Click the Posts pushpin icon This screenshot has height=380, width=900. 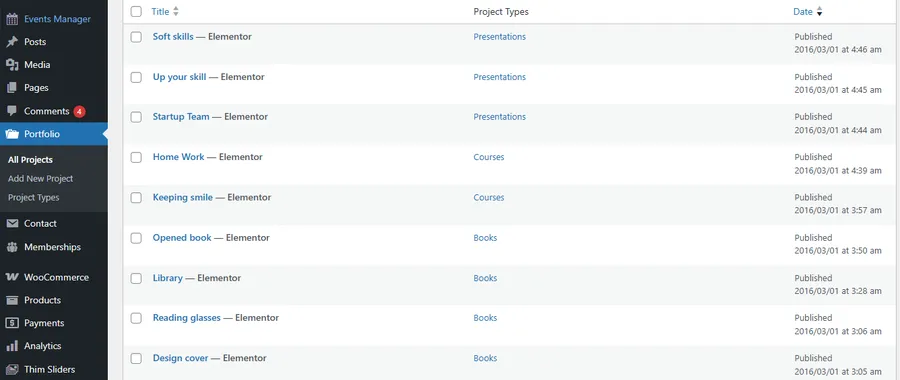tap(12, 42)
